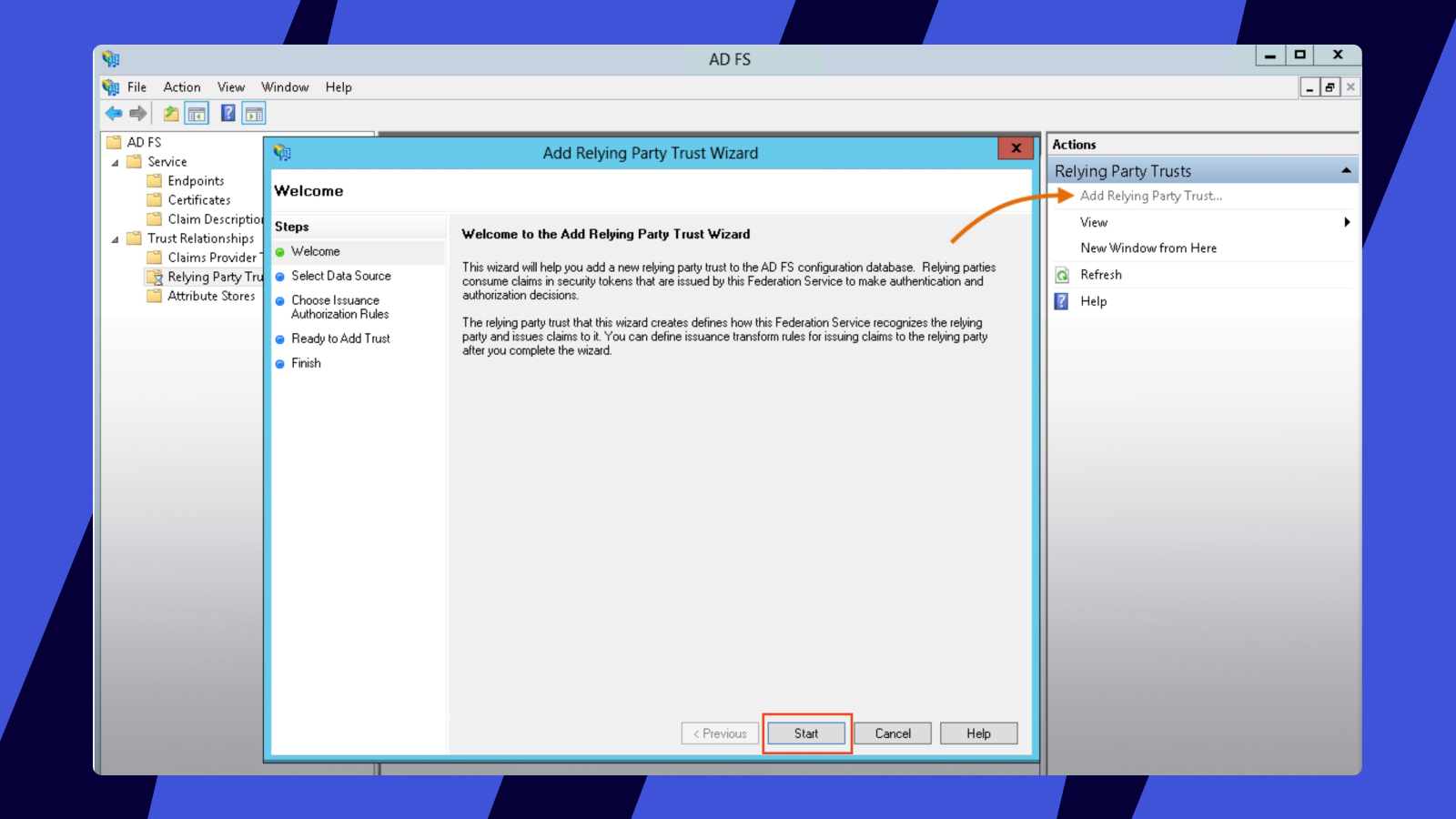Toggle the Show/Hide Action Pane toolbar icon
The height and width of the screenshot is (819, 1456).
254,114
